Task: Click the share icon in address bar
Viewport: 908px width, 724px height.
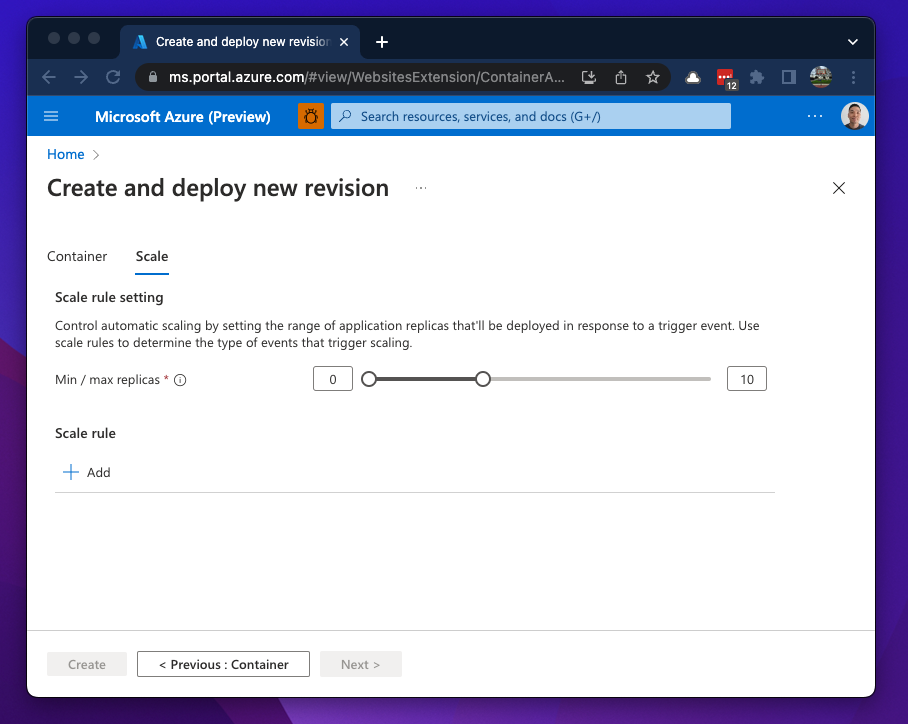Action: tap(621, 77)
